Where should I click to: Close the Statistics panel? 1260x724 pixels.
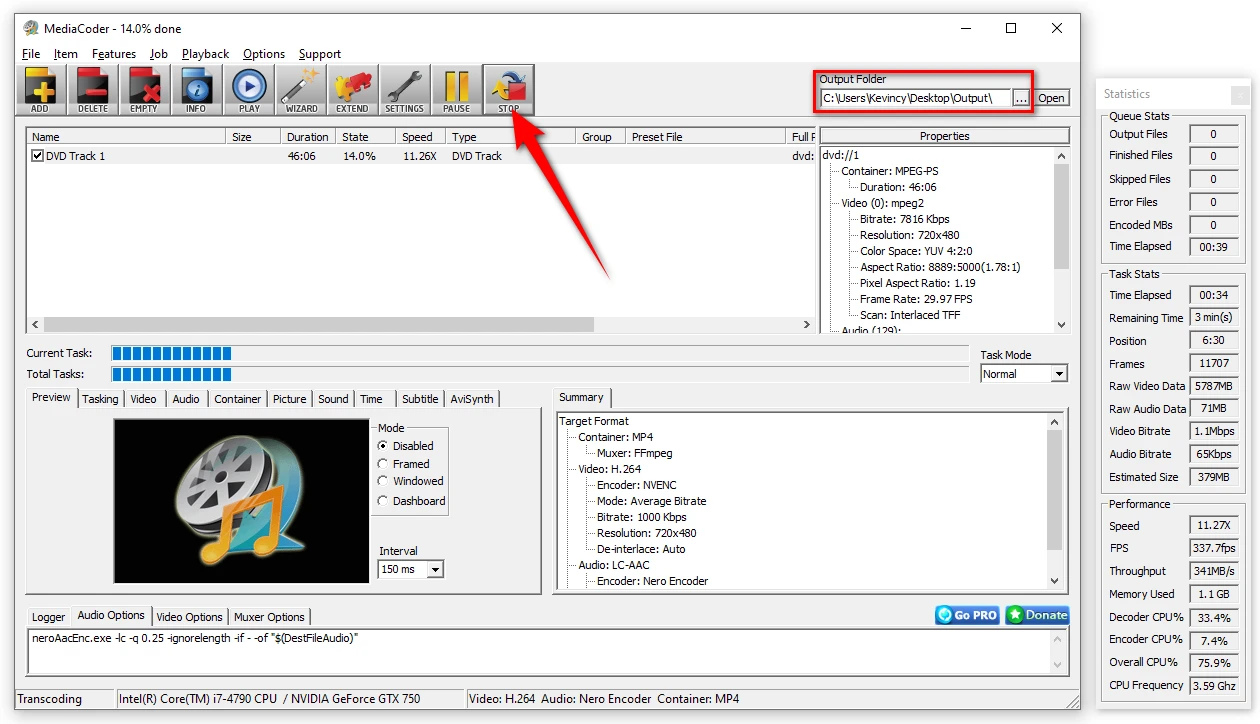[1240, 94]
